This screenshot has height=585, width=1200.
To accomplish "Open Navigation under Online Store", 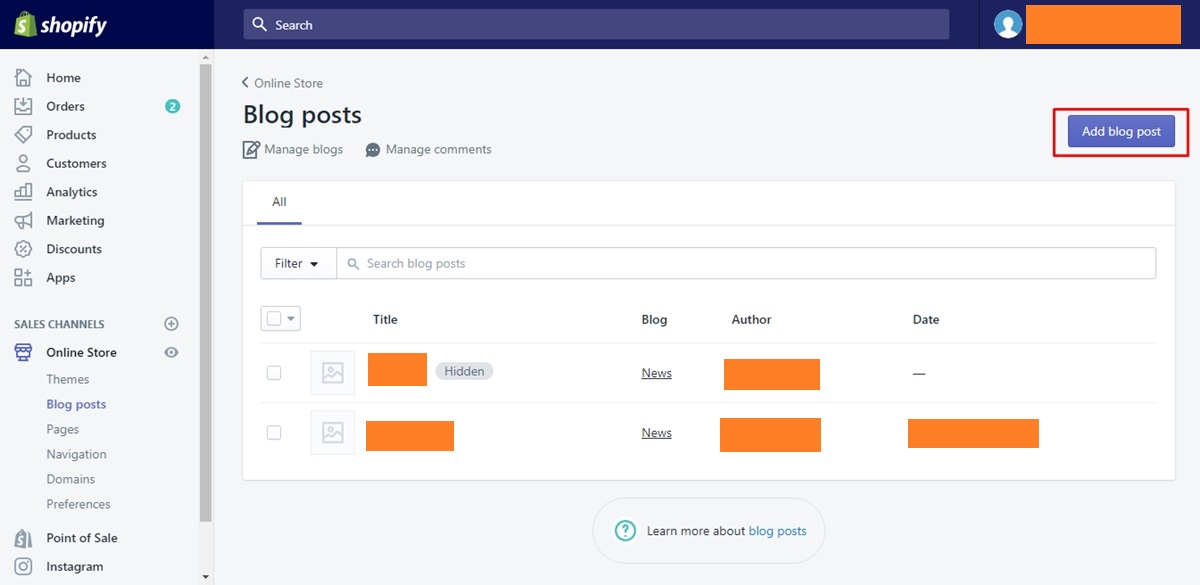I will [76, 454].
